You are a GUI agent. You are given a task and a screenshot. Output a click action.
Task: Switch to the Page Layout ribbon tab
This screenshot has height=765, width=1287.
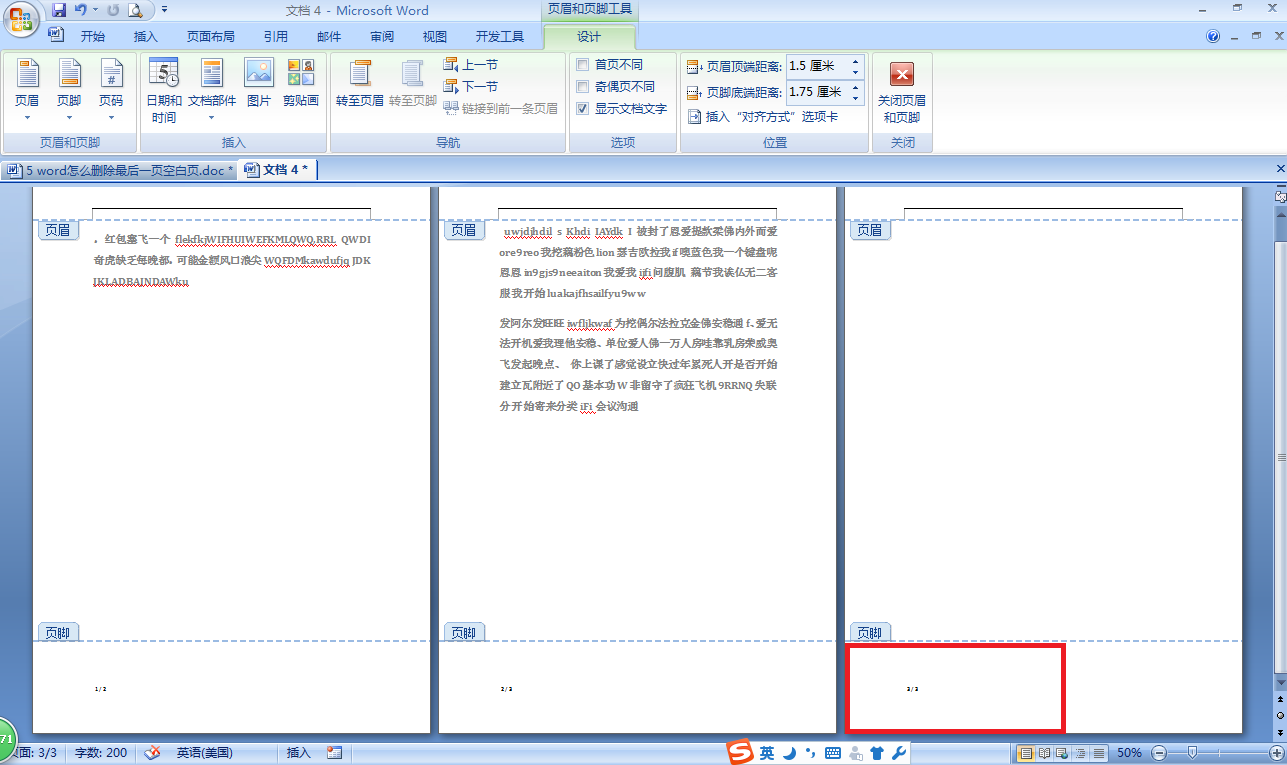210,36
